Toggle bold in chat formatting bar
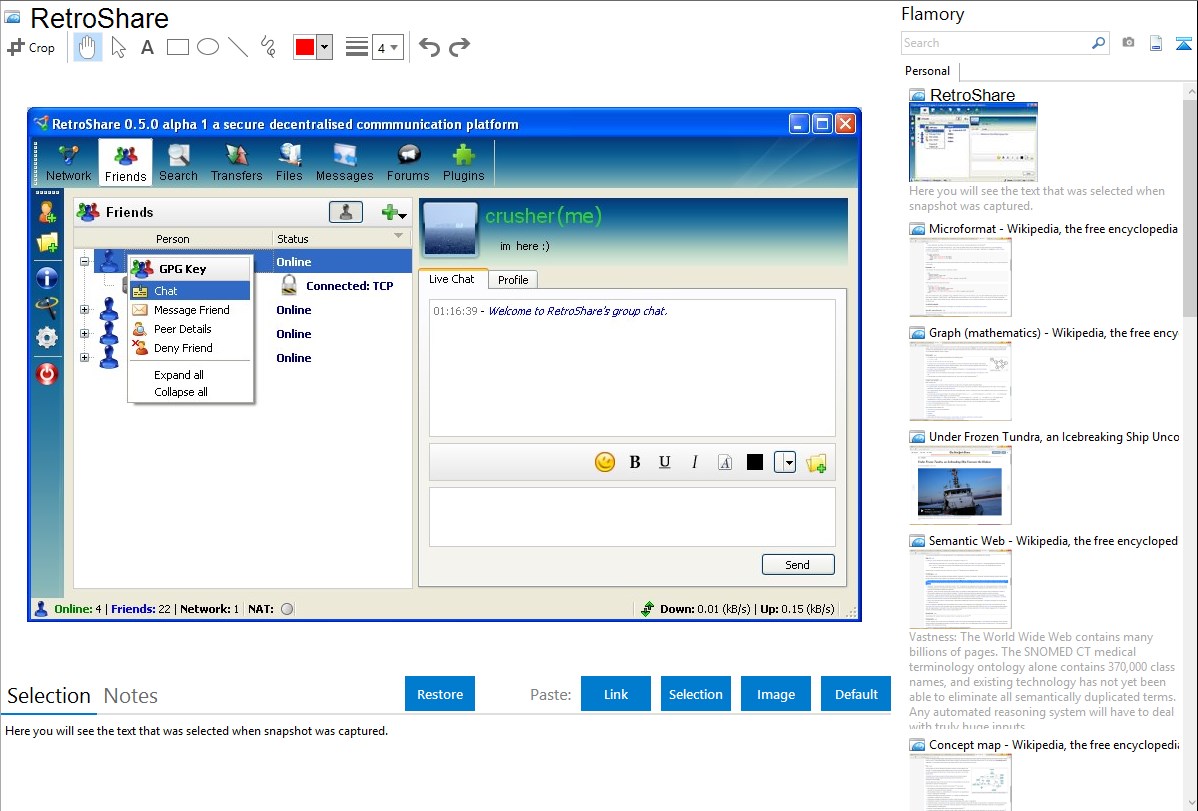Image resolution: width=1198 pixels, height=811 pixels. point(634,462)
